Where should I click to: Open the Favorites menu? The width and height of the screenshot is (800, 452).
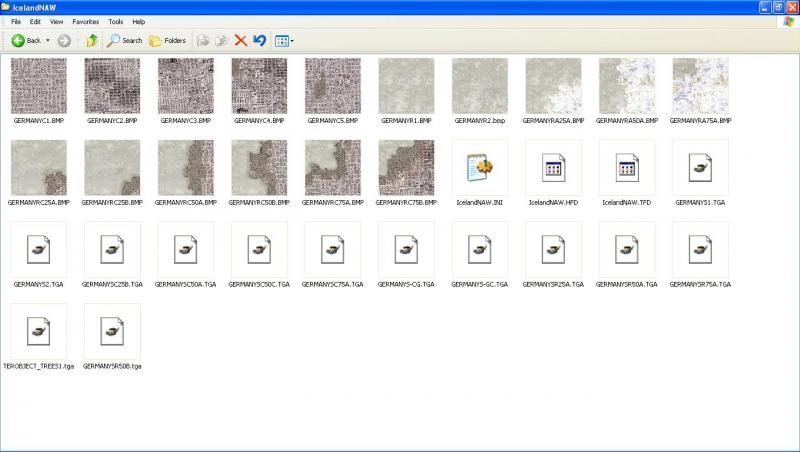[x=86, y=22]
